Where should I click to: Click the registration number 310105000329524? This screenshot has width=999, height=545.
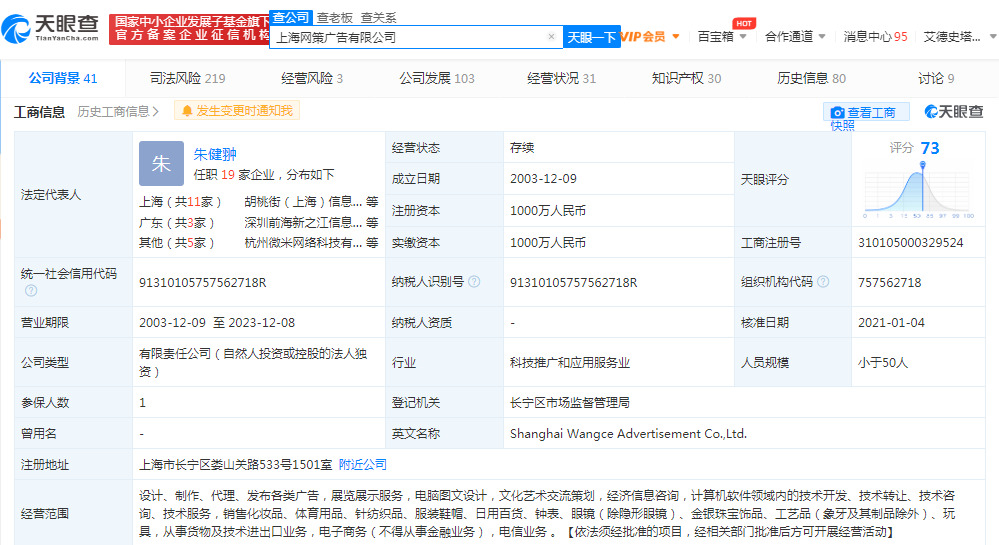910,242
